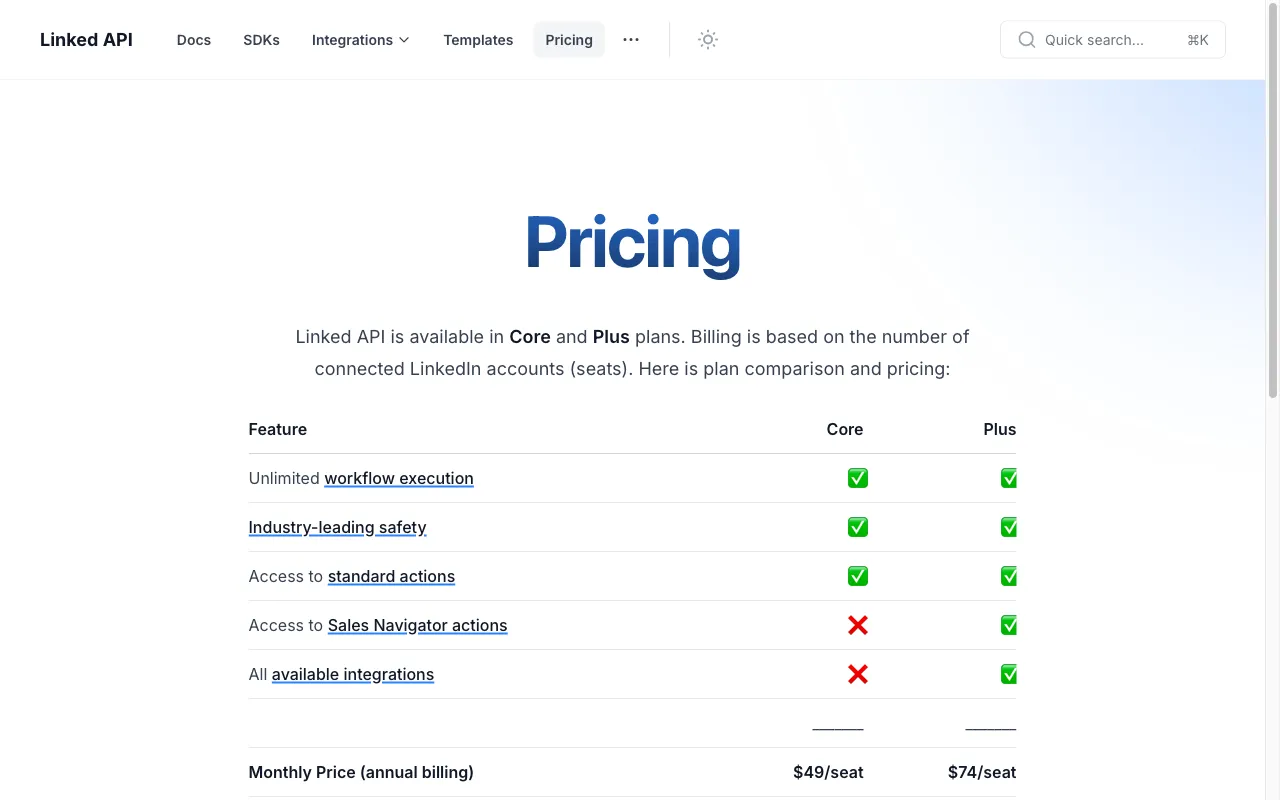Click the Core check for standard actions

point(858,576)
